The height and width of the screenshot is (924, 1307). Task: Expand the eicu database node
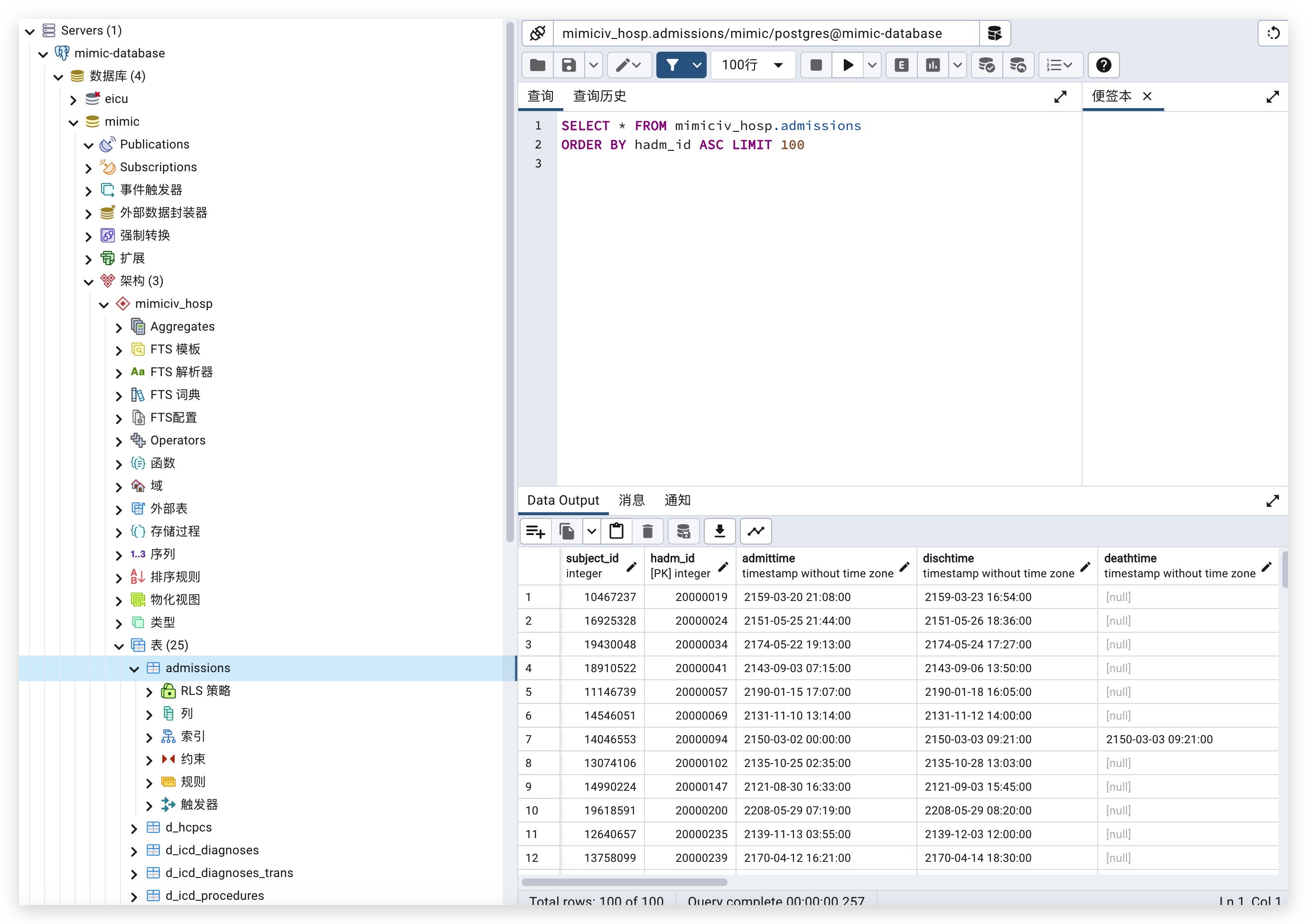tap(74, 100)
